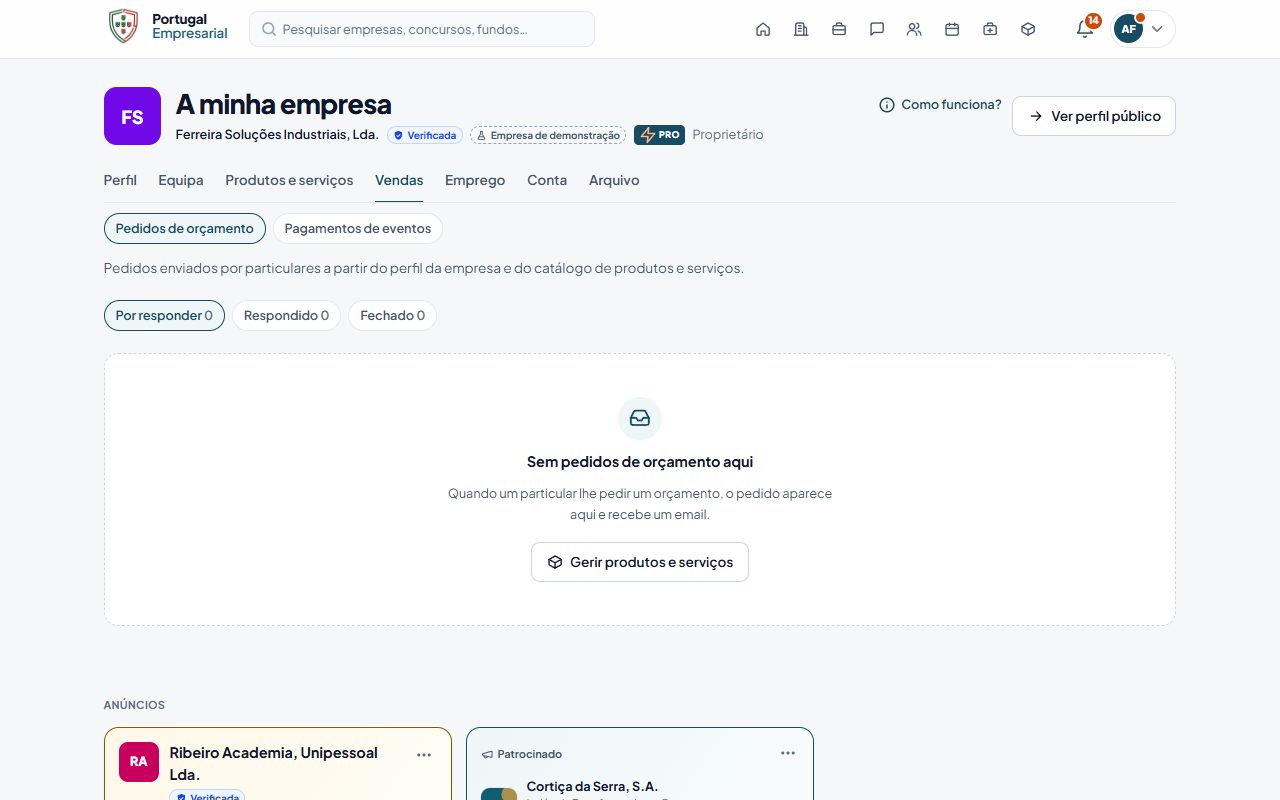Click the Portugal Empresarial logo
The width and height of the screenshot is (1280, 800).
[x=168, y=27]
